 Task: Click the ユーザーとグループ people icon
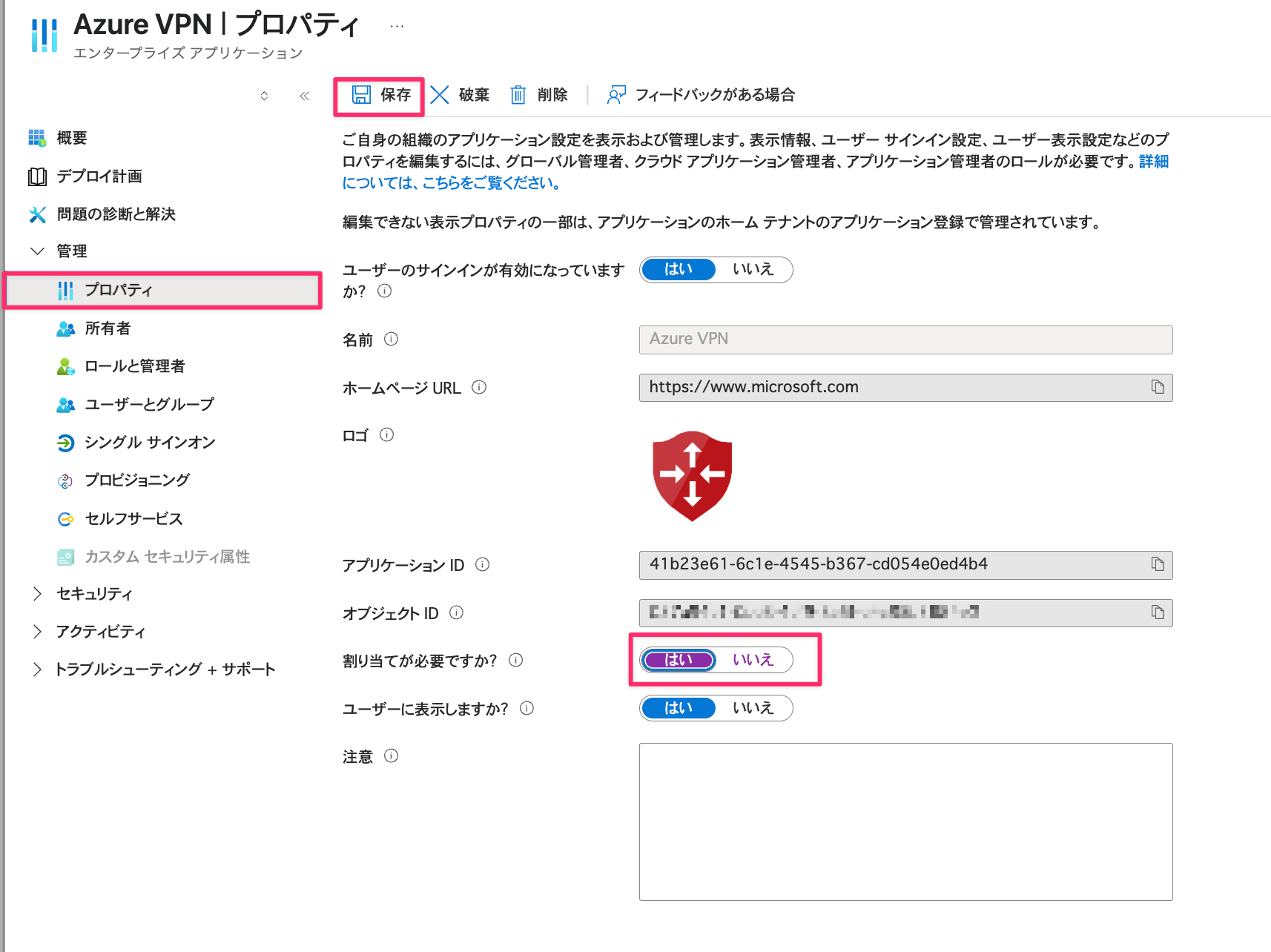(x=66, y=405)
